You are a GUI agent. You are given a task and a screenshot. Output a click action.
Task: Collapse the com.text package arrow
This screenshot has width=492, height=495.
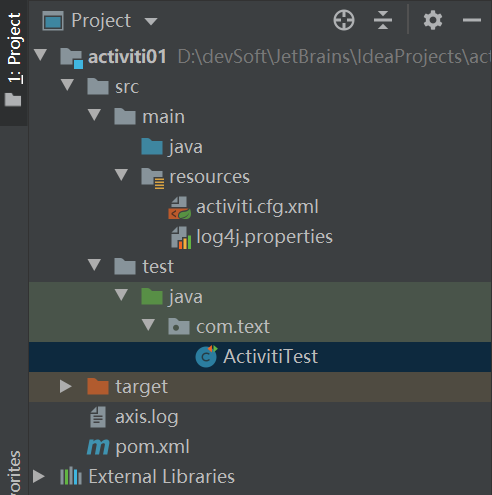148,325
